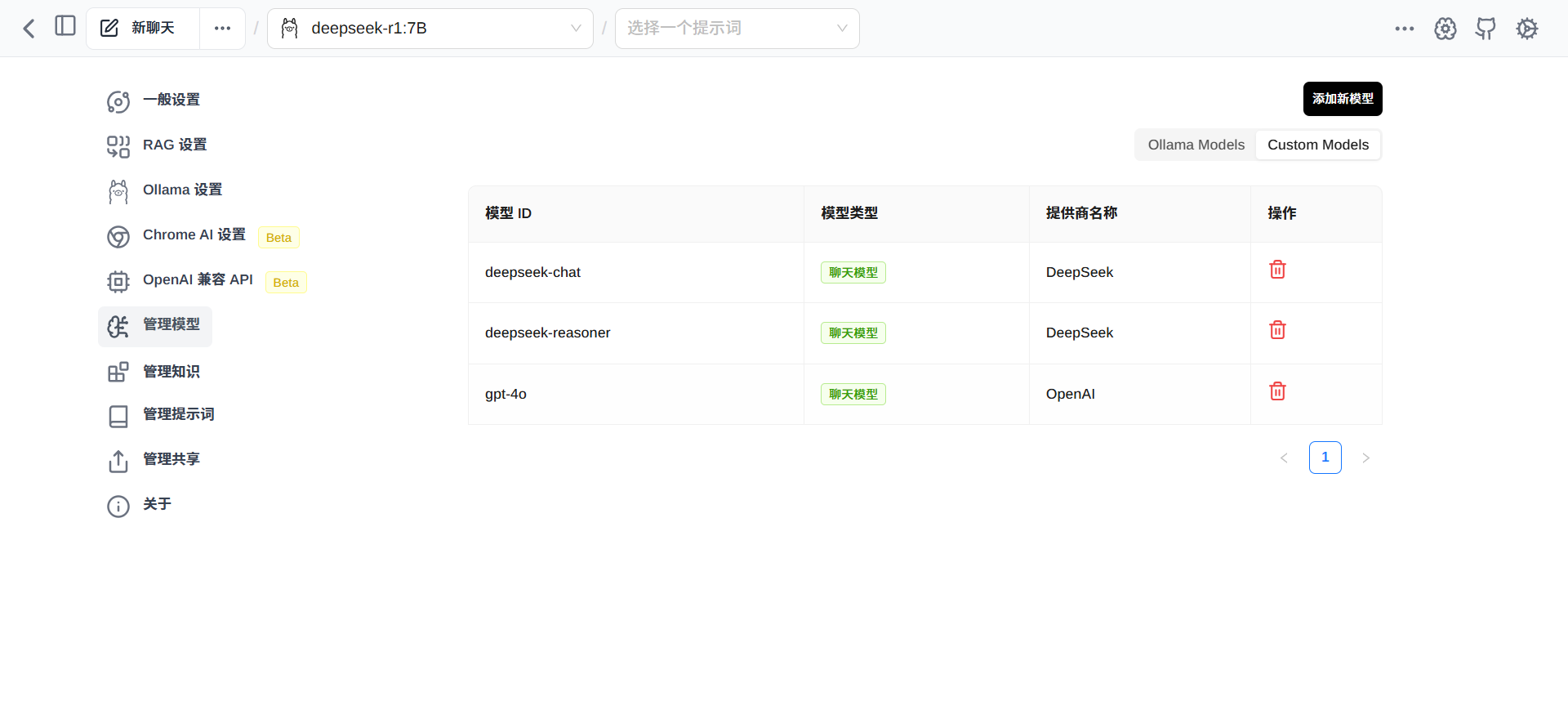Click the next page arrow
This screenshot has width=1568, height=710.
point(1365,458)
